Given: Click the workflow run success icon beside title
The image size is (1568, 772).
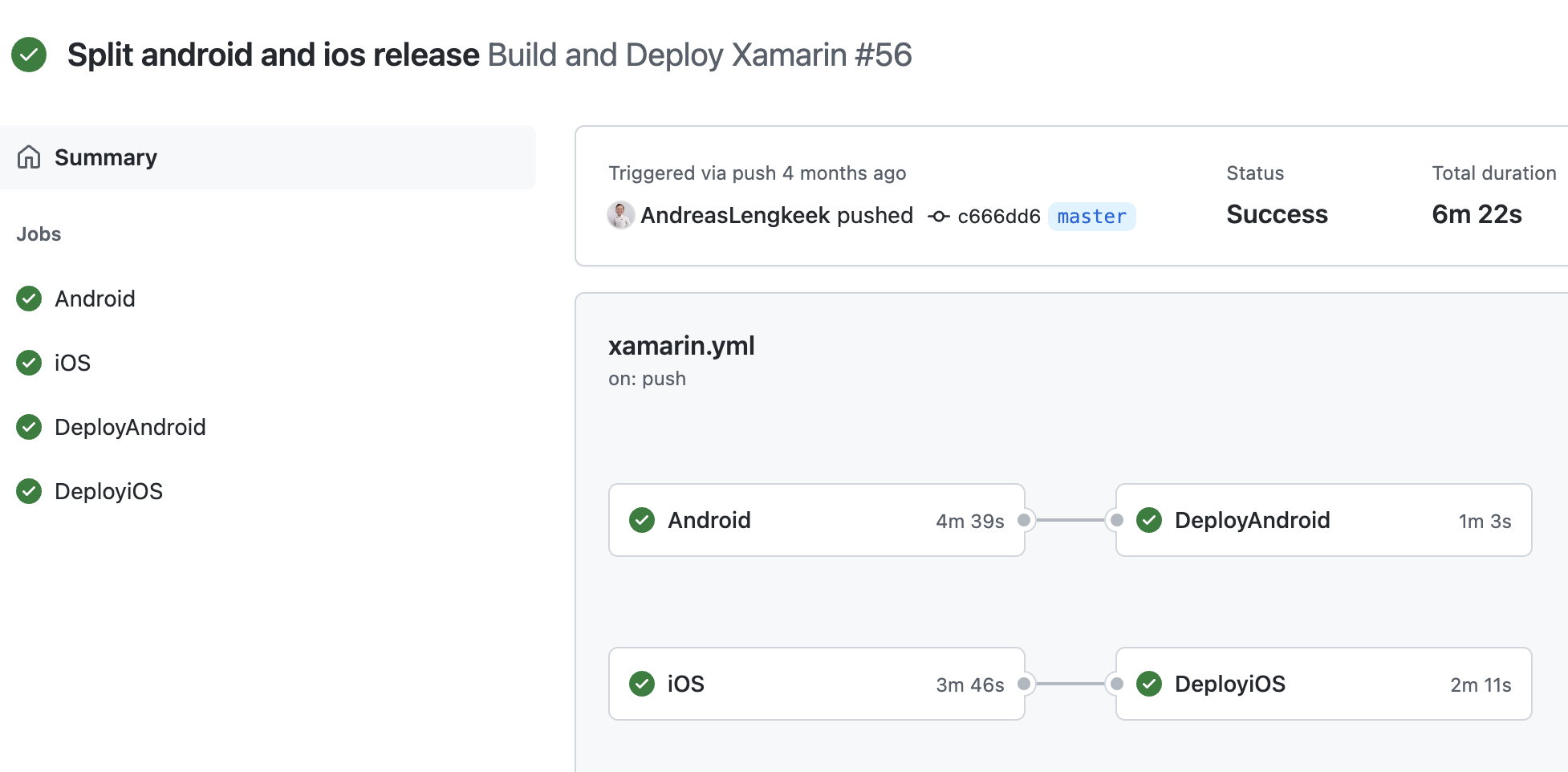Looking at the screenshot, I should [x=29, y=55].
